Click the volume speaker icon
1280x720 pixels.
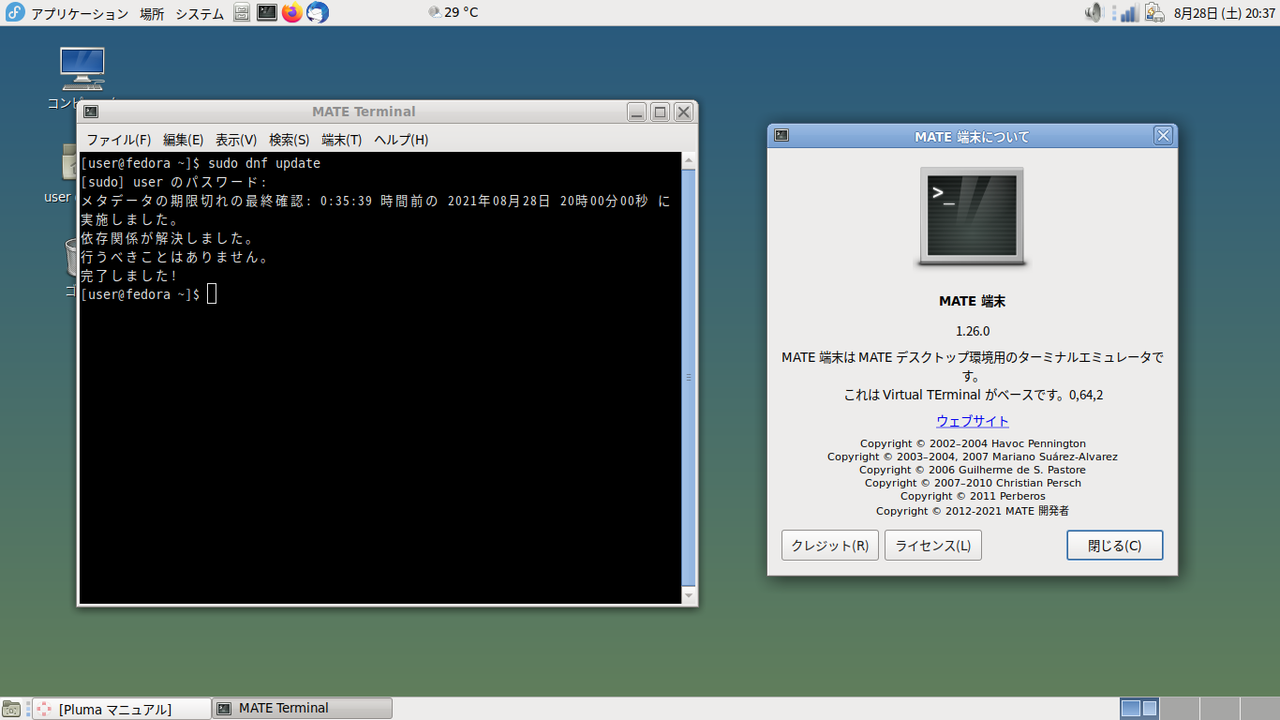click(1094, 13)
